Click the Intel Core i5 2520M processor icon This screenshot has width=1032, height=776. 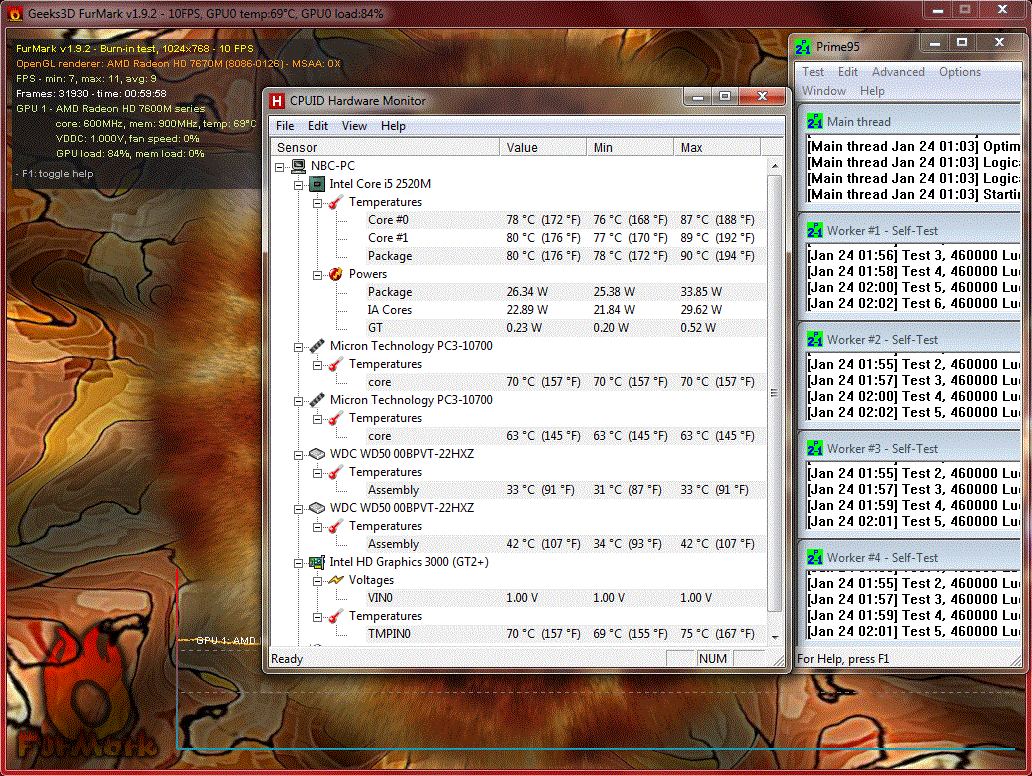click(x=317, y=184)
